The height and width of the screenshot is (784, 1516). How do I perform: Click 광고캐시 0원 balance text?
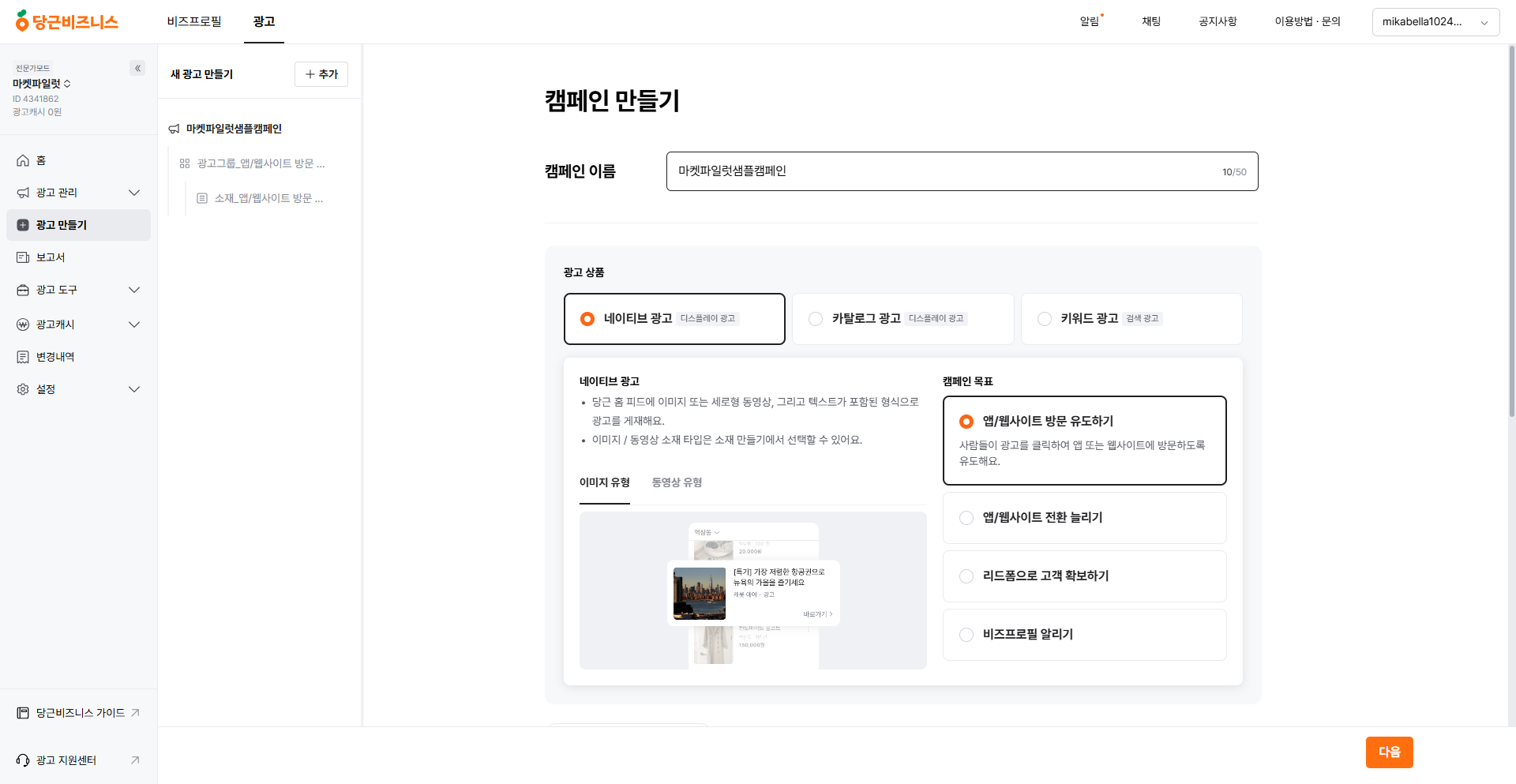[37, 112]
